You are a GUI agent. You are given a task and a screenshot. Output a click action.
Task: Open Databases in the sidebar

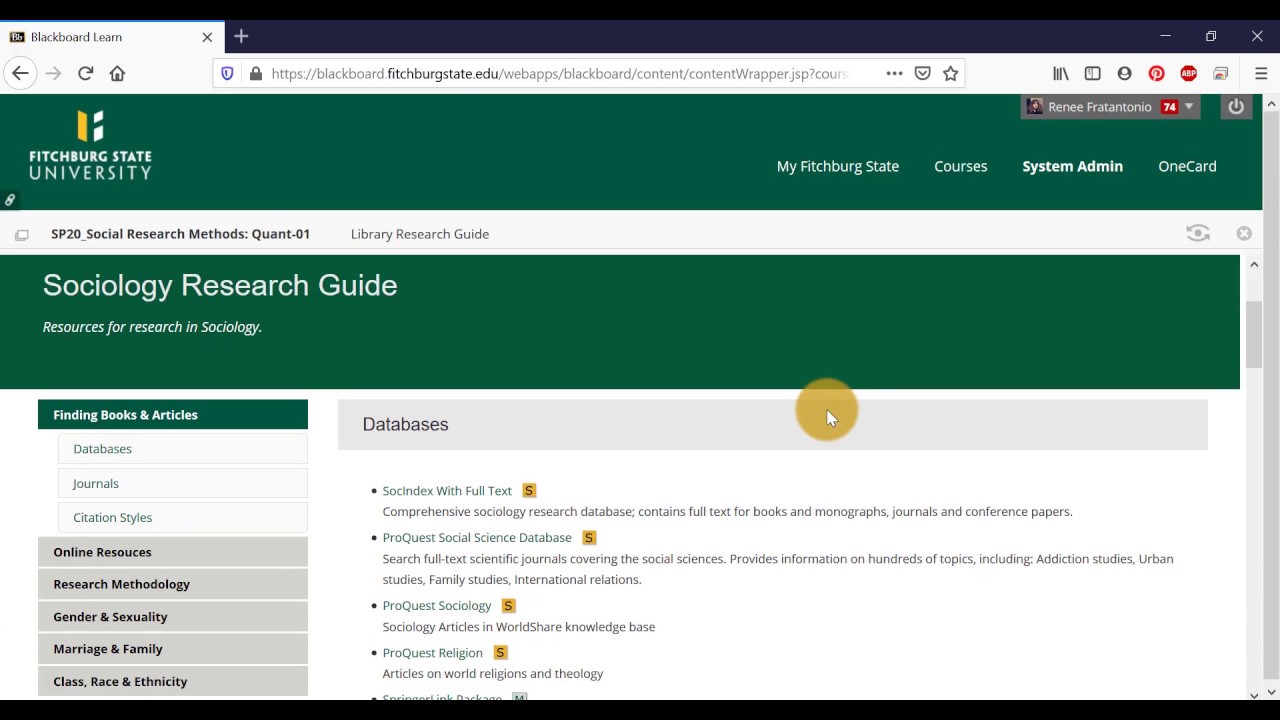[x=182, y=449]
